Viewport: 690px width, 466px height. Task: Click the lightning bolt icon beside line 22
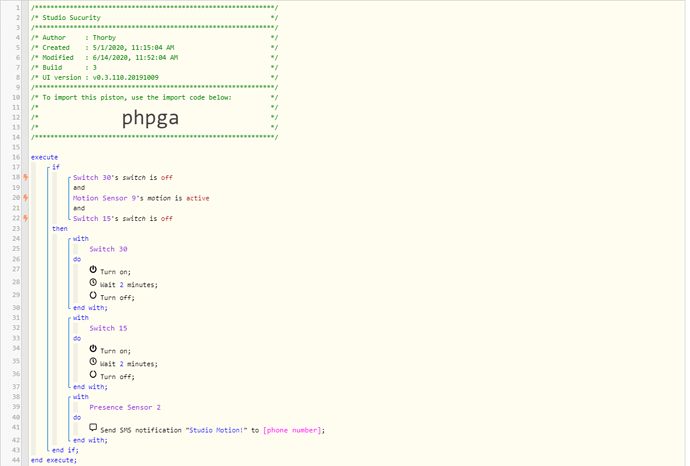(26, 218)
